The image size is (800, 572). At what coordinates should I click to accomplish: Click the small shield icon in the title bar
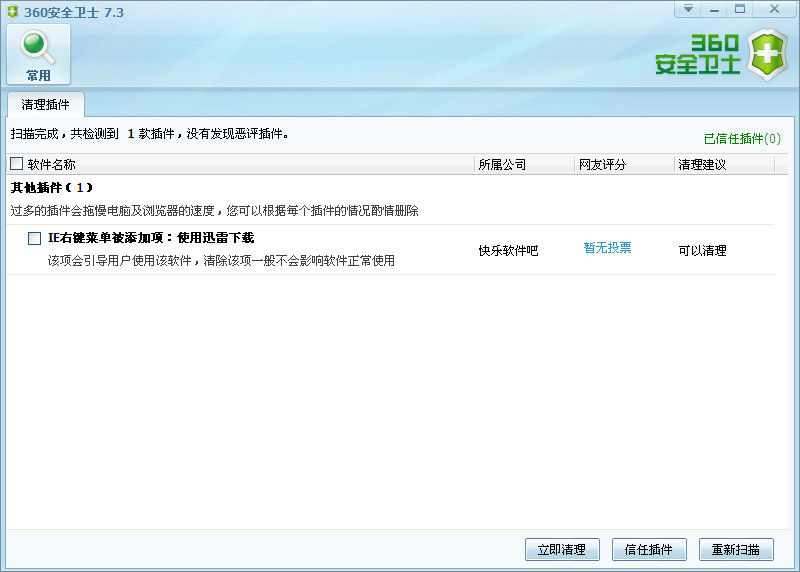coord(13,12)
